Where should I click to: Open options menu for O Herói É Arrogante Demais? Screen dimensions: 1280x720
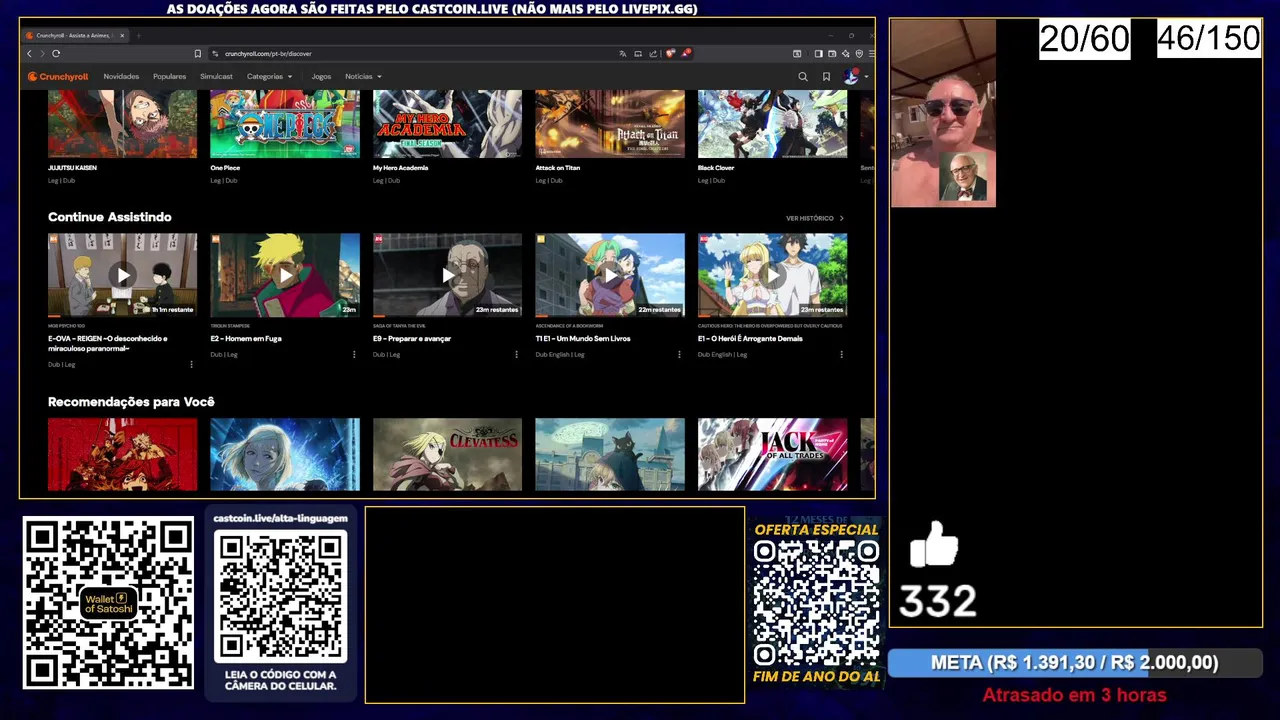coord(841,354)
